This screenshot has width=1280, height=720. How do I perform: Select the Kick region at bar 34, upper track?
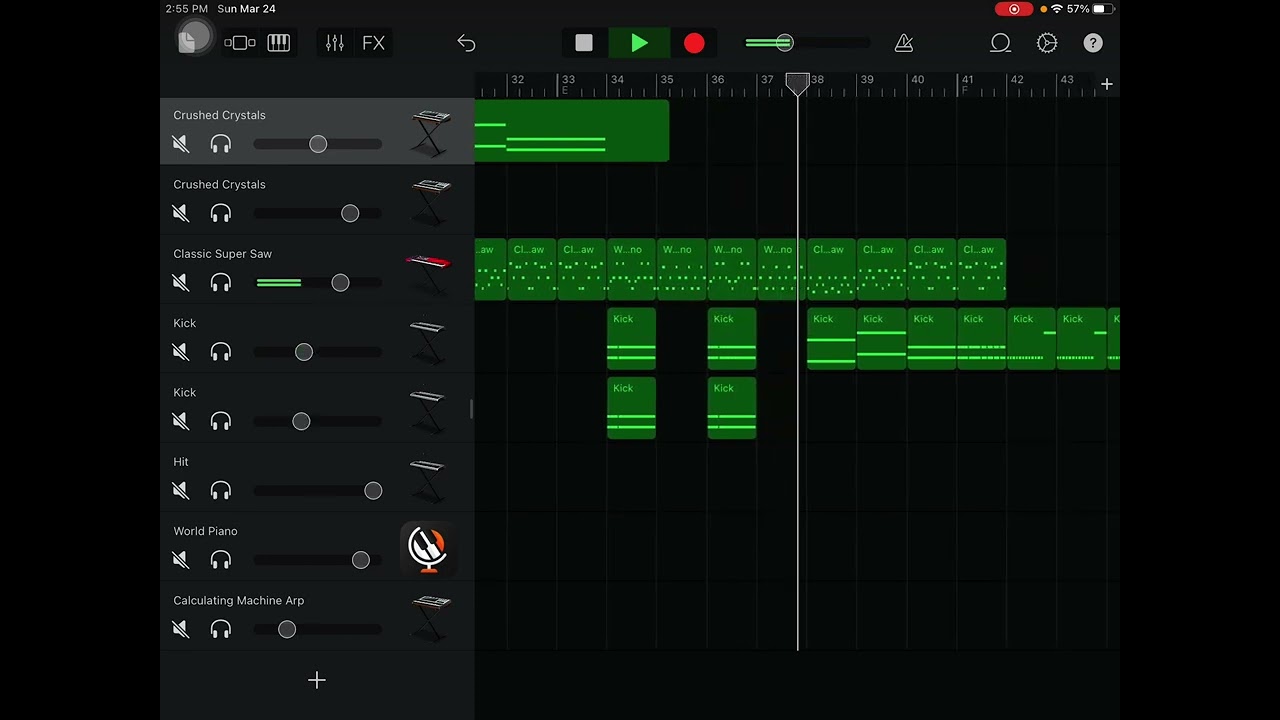coord(631,339)
